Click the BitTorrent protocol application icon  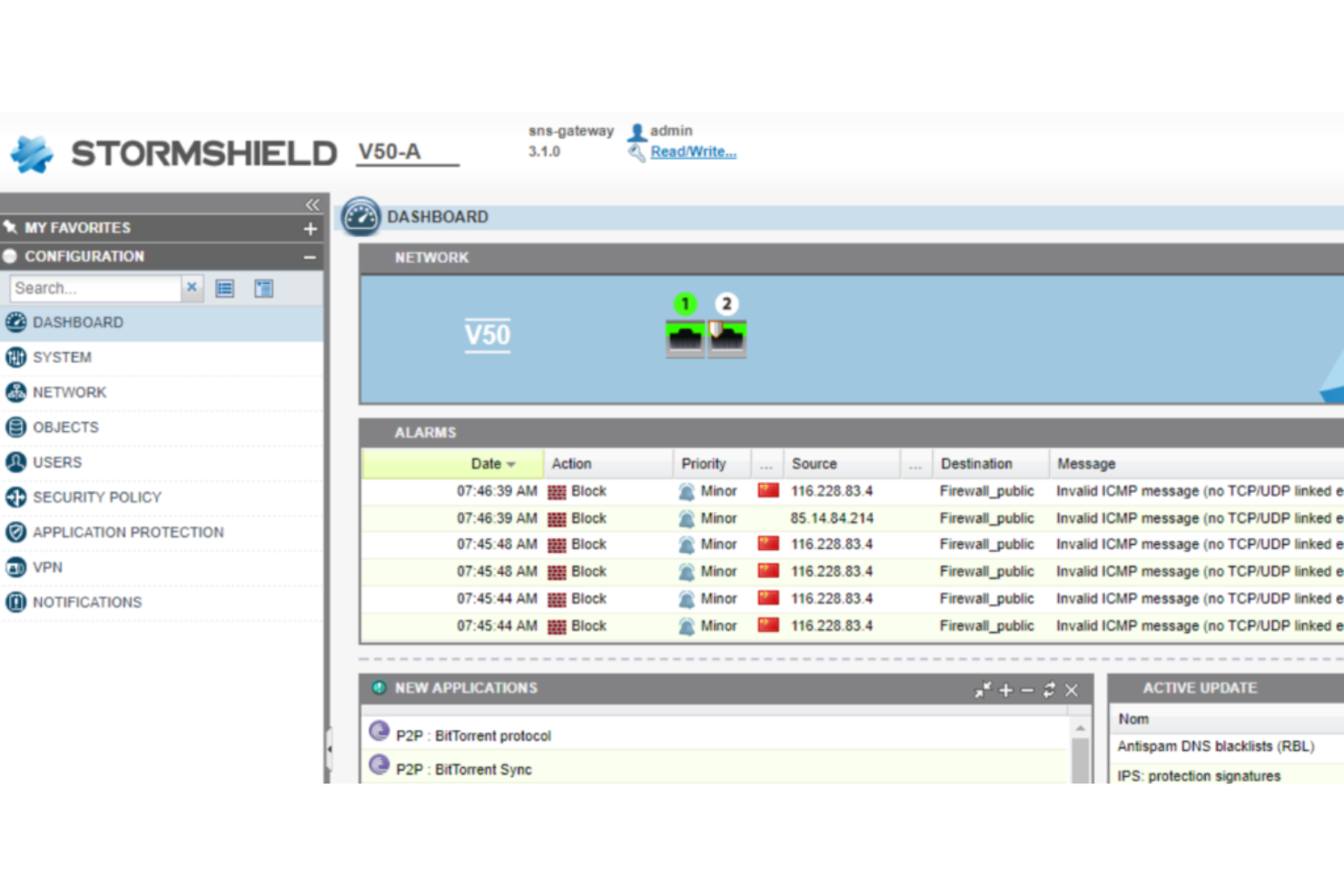click(x=380, y=731)
